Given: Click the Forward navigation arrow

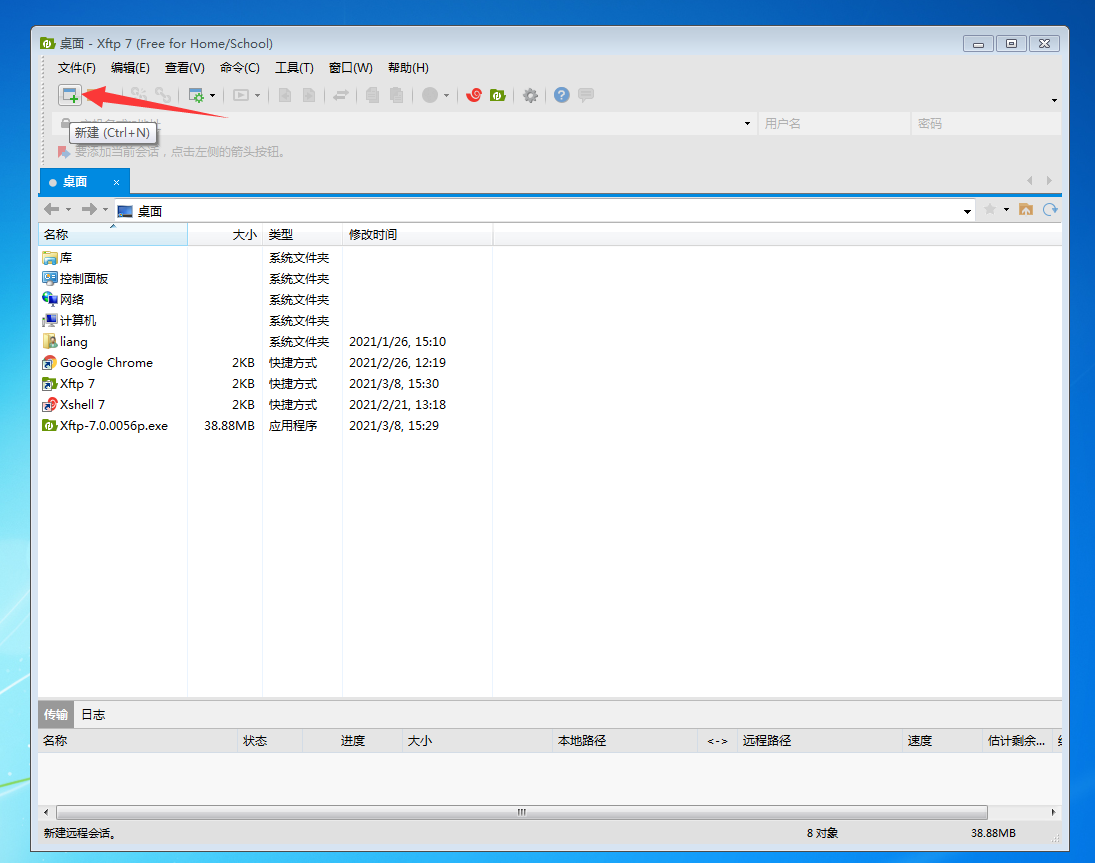Looking at the screenshot, I should [89, 209].
